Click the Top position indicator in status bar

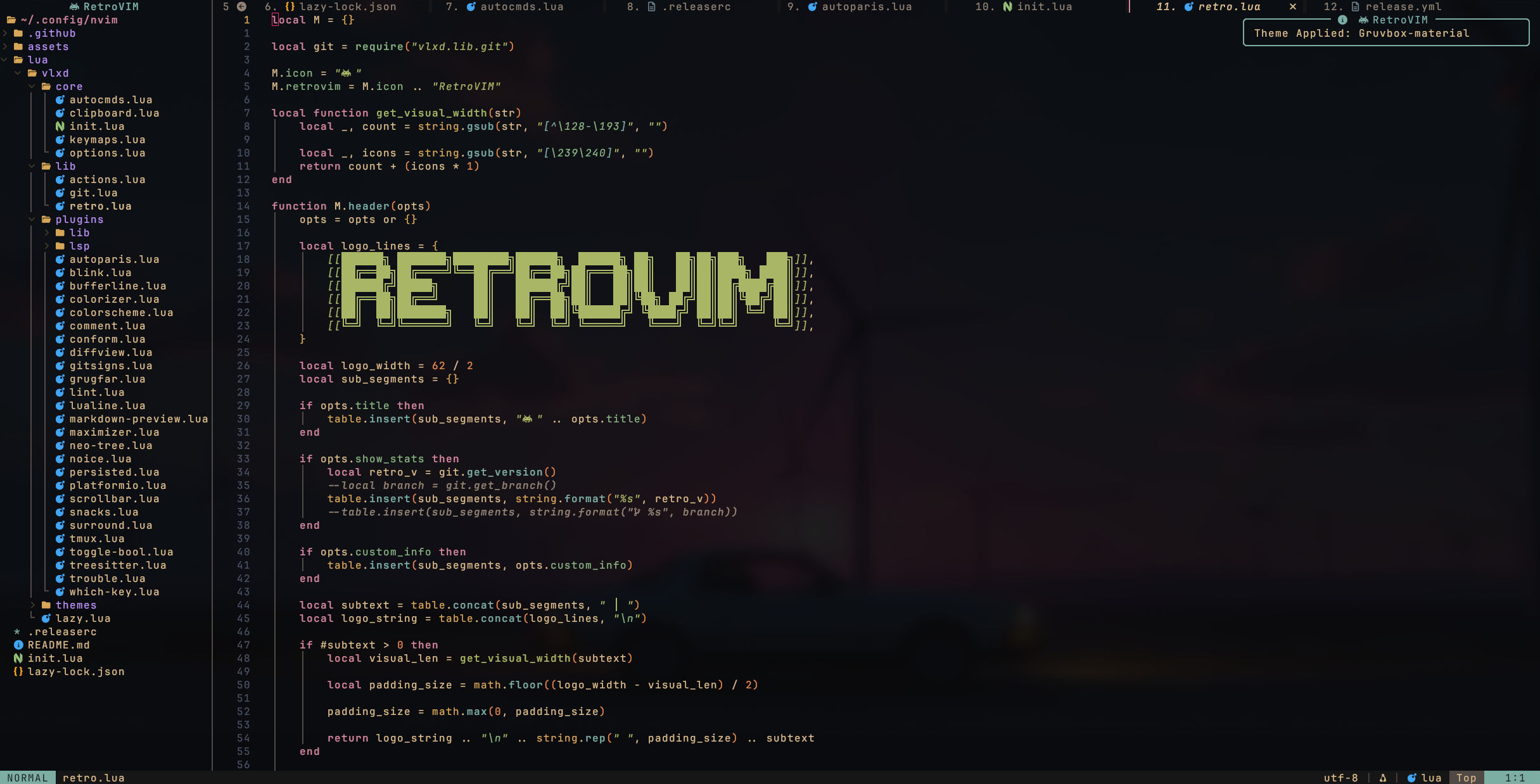(1466, 778)
